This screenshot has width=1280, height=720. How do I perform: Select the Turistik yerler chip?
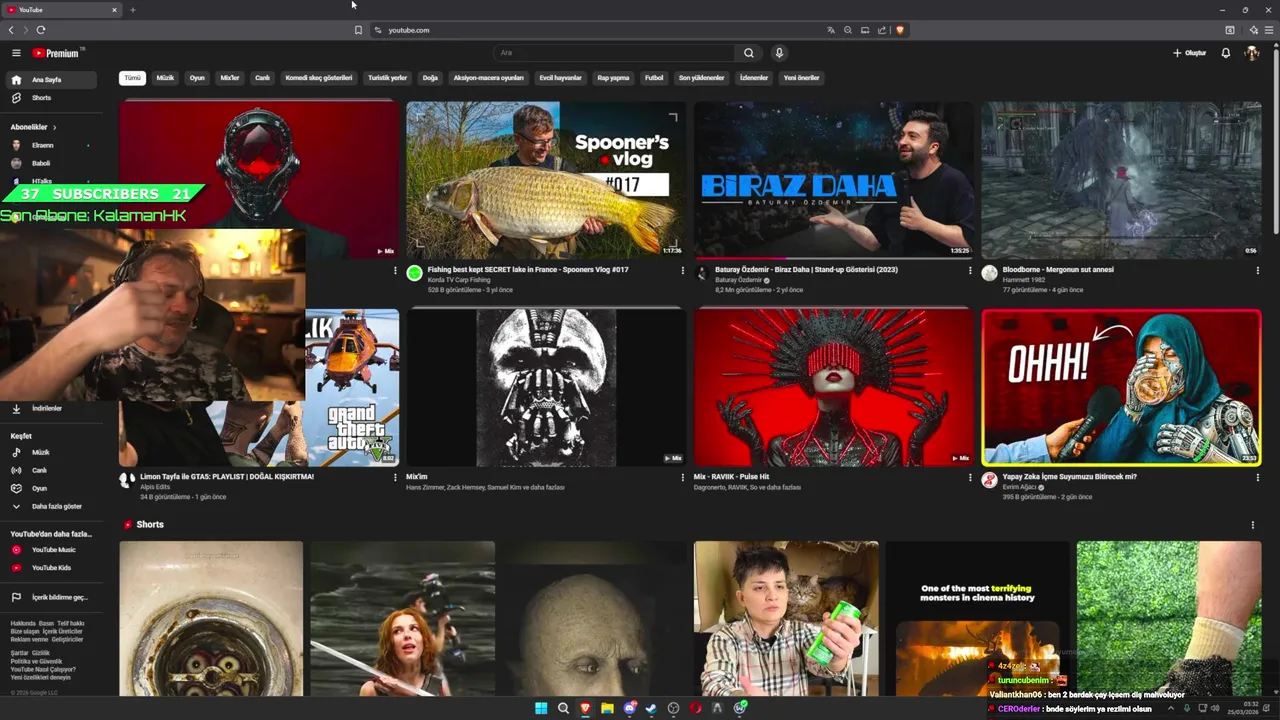(x=387, y=78)
